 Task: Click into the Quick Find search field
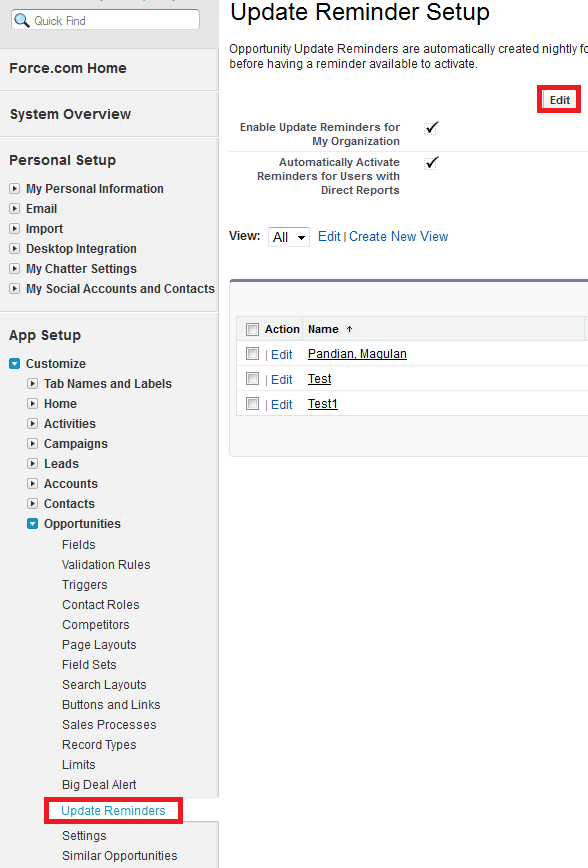(105, 20)
